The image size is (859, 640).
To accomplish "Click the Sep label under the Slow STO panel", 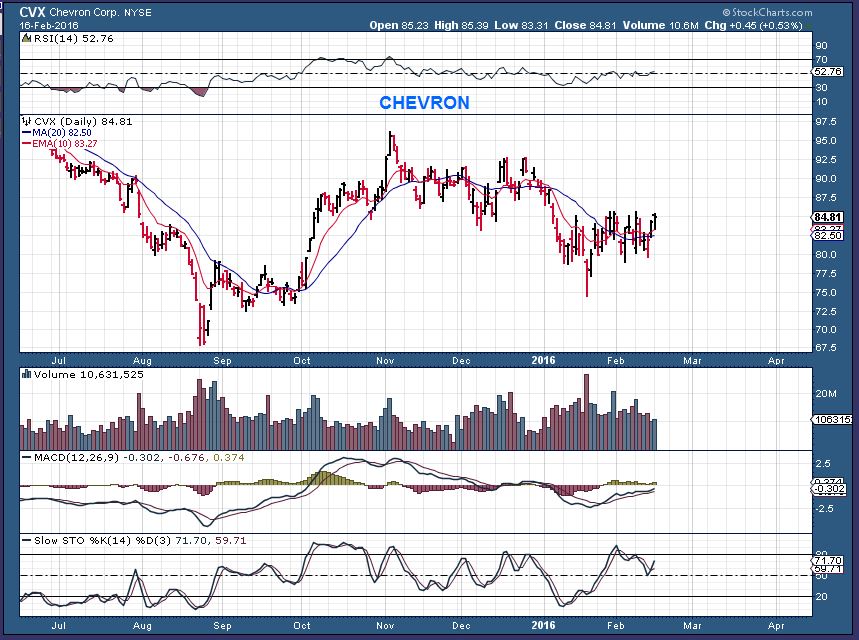I will [x=222, y=625].
